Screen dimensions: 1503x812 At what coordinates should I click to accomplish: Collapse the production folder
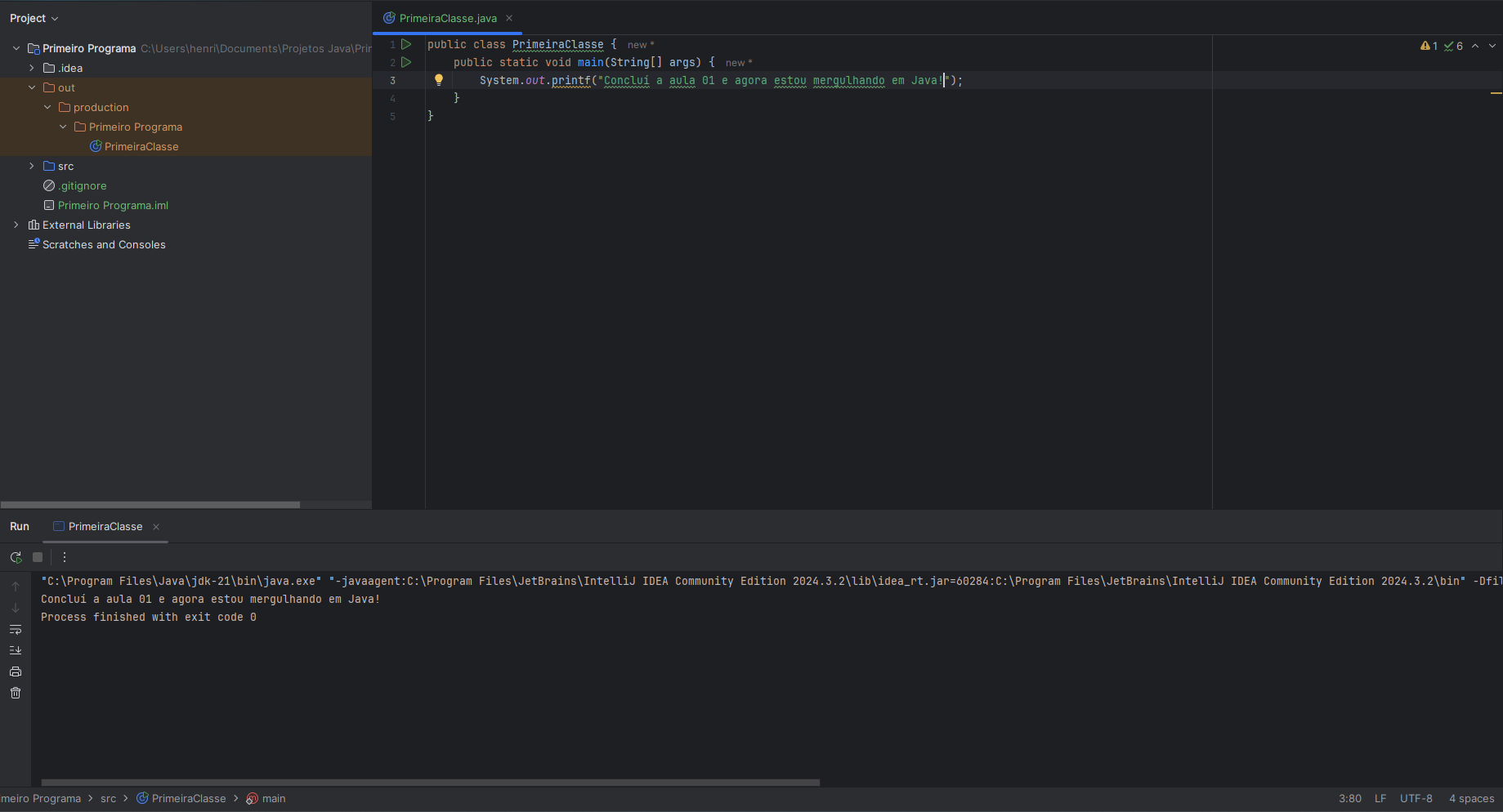coord(47,107)
